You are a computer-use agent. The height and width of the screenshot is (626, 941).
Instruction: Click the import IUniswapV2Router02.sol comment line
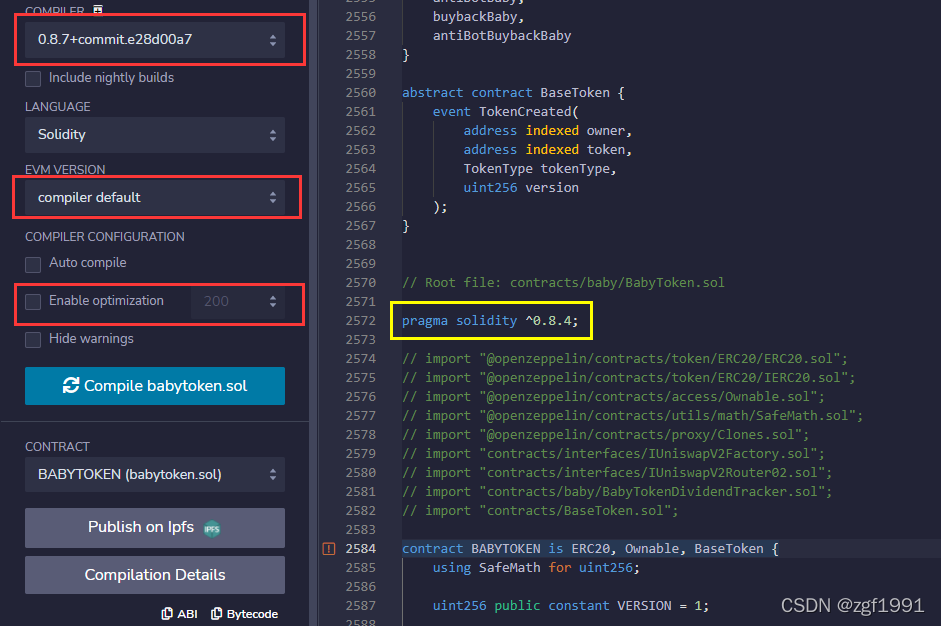tap(617, 473)
